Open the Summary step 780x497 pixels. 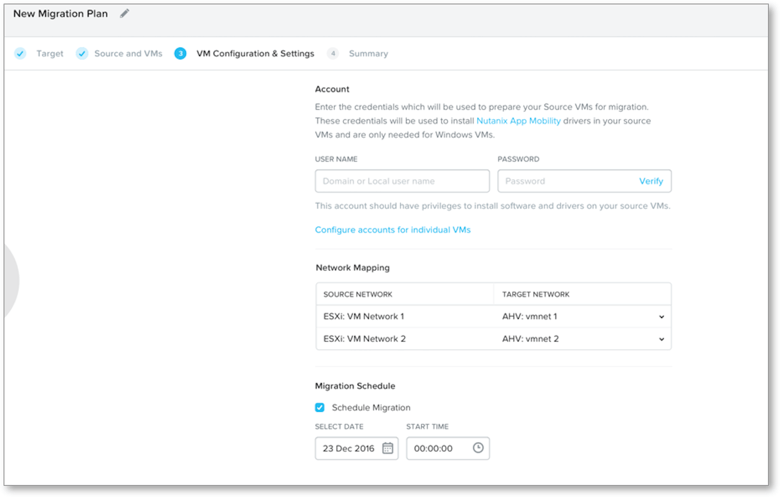click(x=368, y=54)
